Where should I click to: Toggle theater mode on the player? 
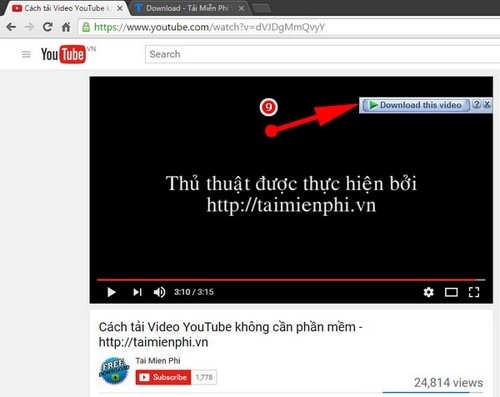(x=451, y=292)
